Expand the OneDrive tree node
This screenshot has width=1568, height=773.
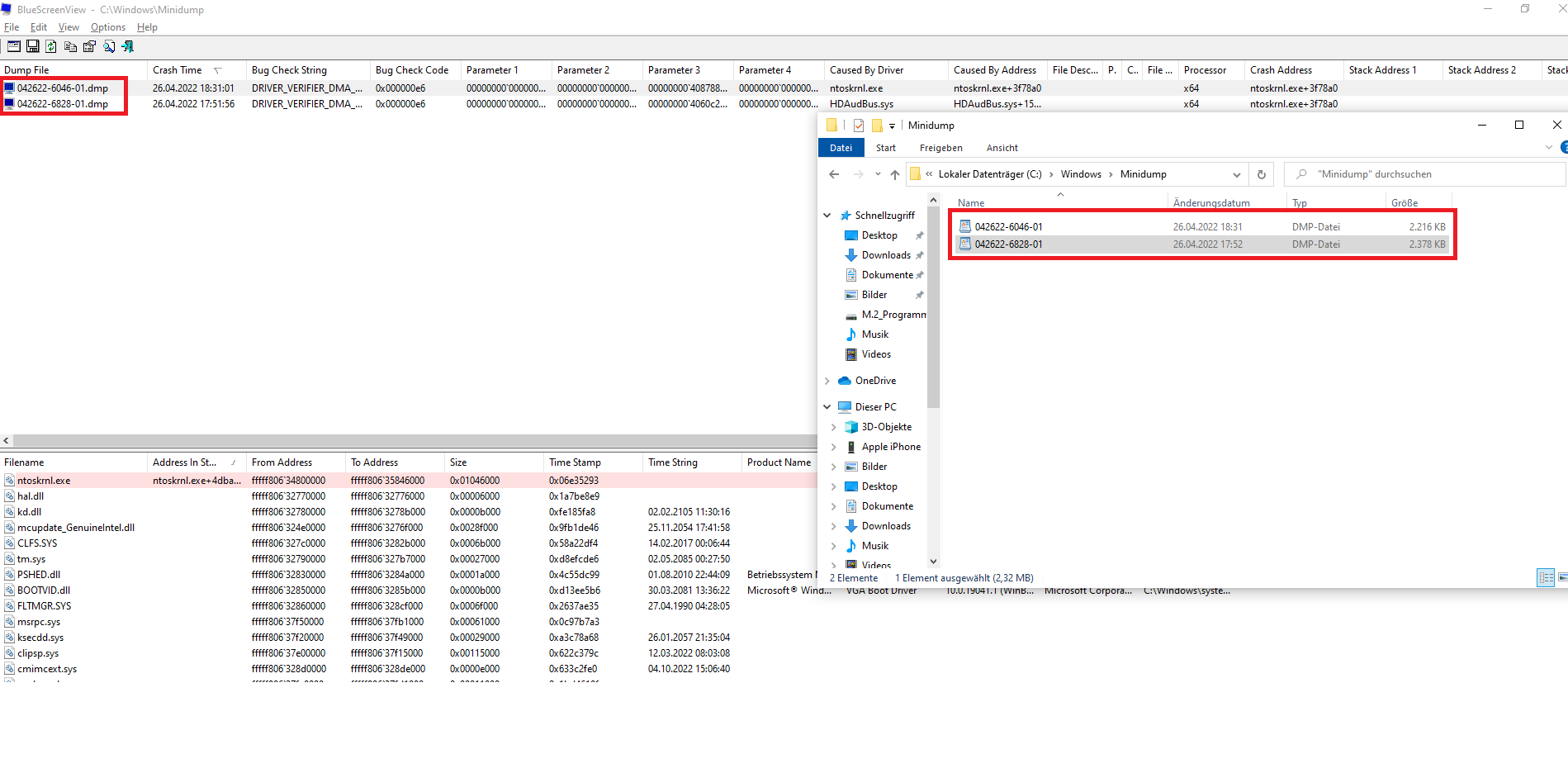tap(827, 381)
